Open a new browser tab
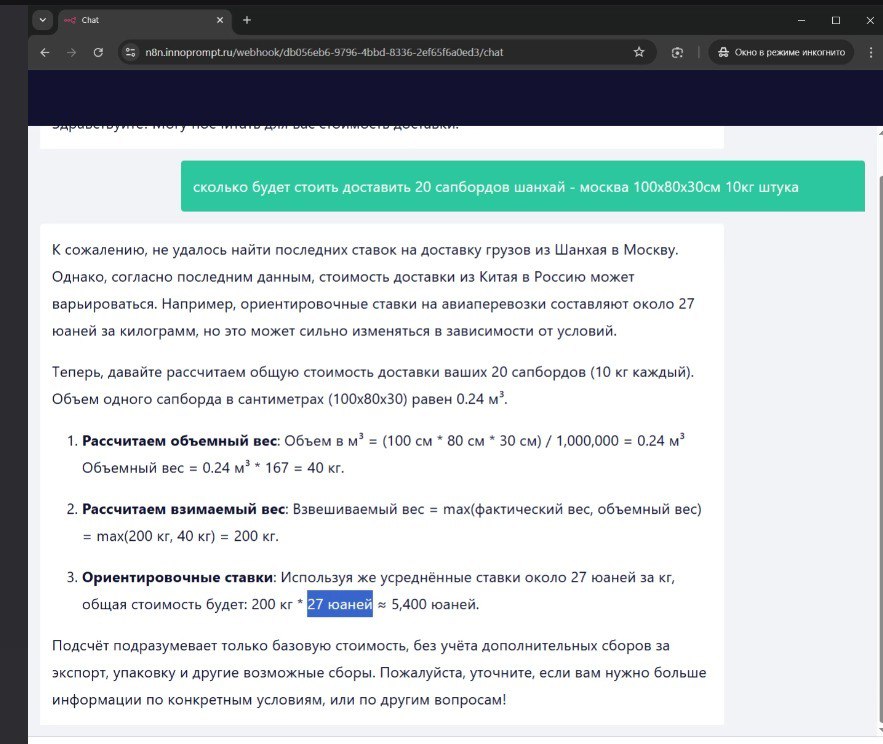The image size is (883, 744). coord(247,20)
